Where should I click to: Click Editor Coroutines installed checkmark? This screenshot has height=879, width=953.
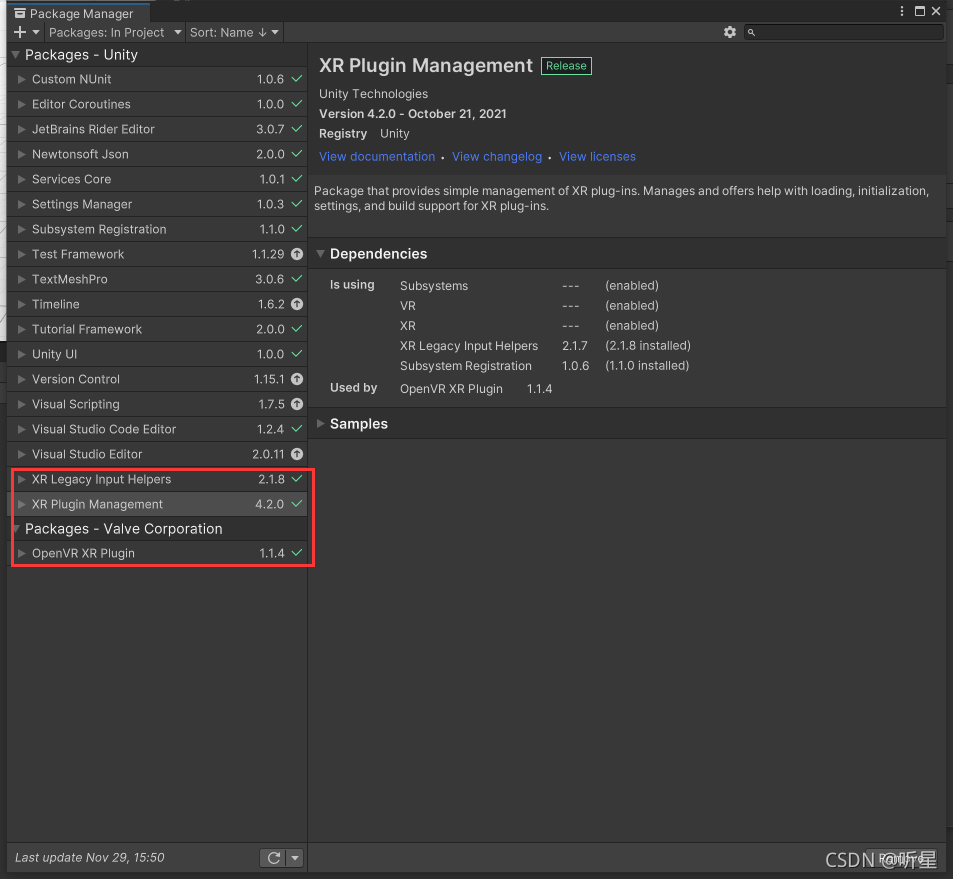(297, 103)
